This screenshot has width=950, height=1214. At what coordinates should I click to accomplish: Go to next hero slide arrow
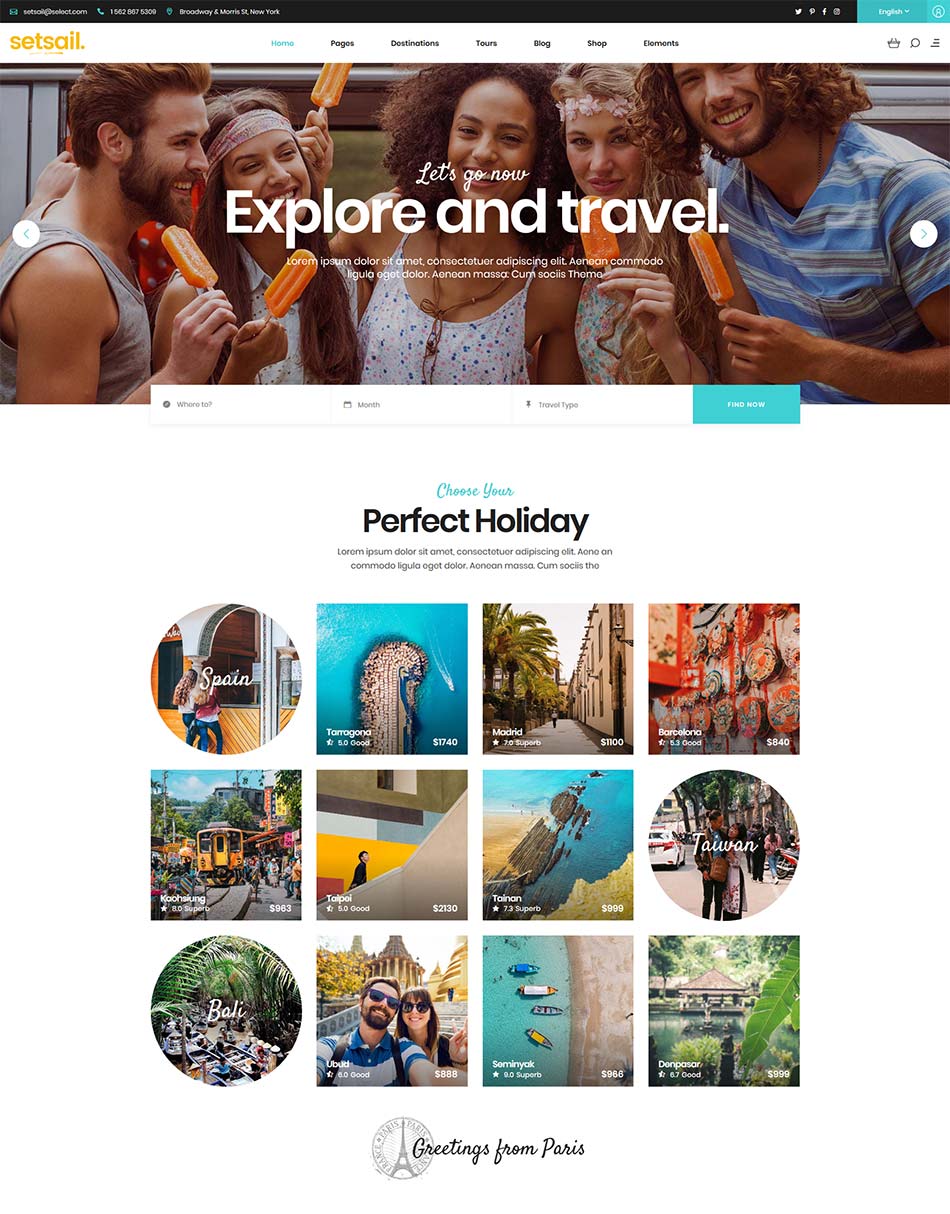pos(923,233)
